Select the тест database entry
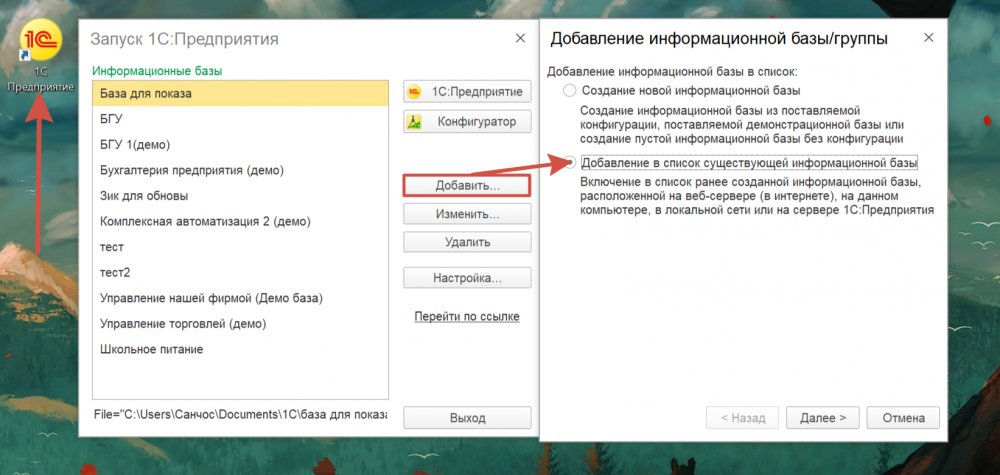Image resolution: width=1000 pixels, height=475 pixels. coord(240,247)
